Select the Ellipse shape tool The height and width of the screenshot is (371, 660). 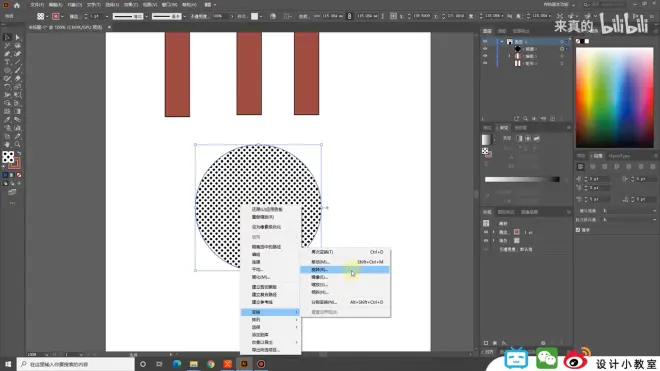pyautogui.click(x=7, y=70)
